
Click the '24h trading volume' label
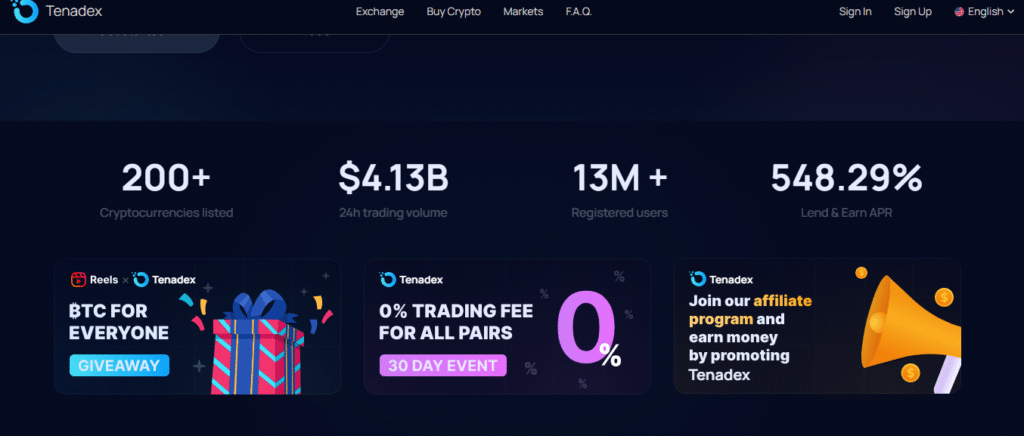393,213
